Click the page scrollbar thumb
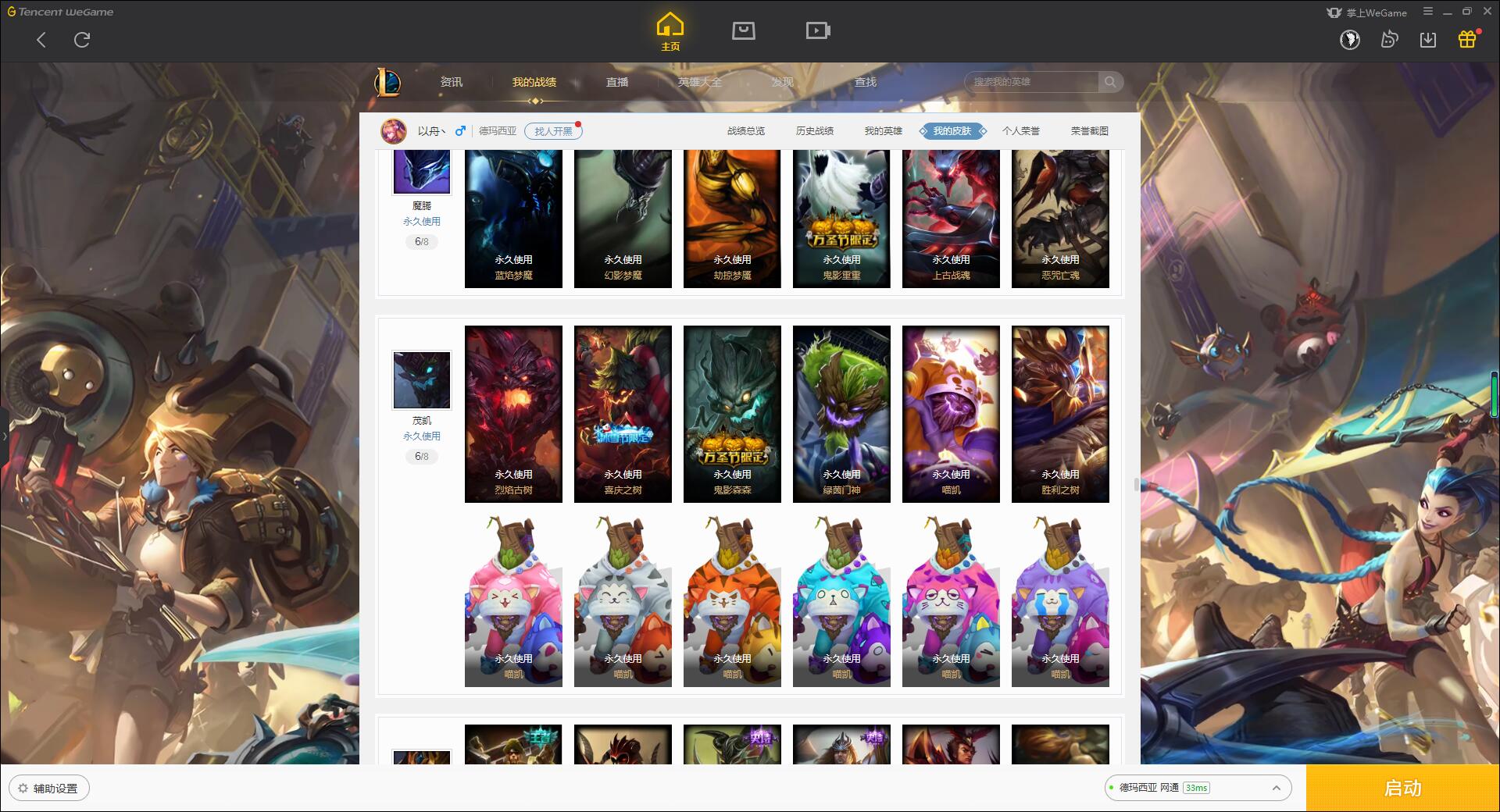The width and height of the screenshot is (1500, 812). coord(1137,485)
